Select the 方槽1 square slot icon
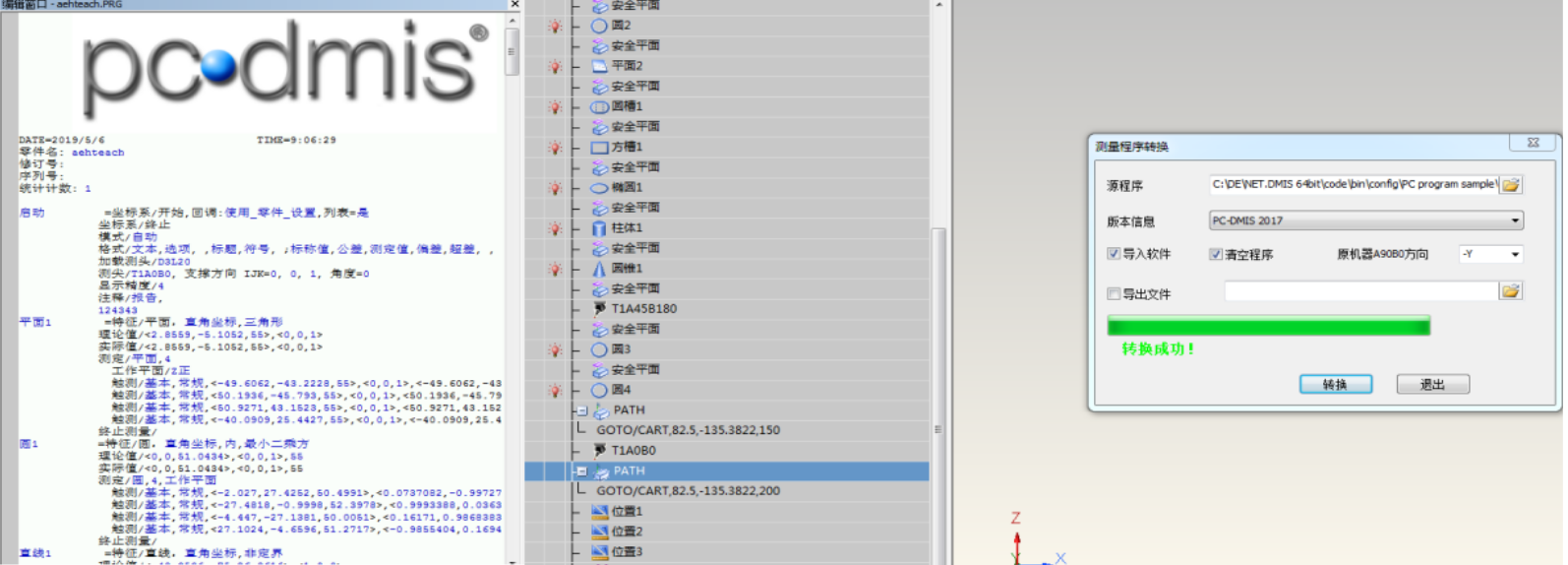The height and width of the screenshot is (565, 1568). [x=599, y=147]
